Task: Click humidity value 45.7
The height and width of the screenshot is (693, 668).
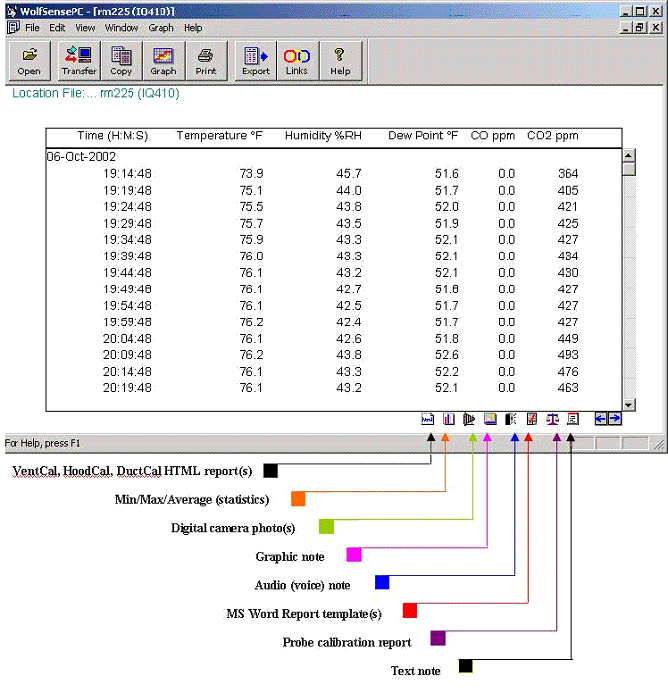Action: pos(349,174)
